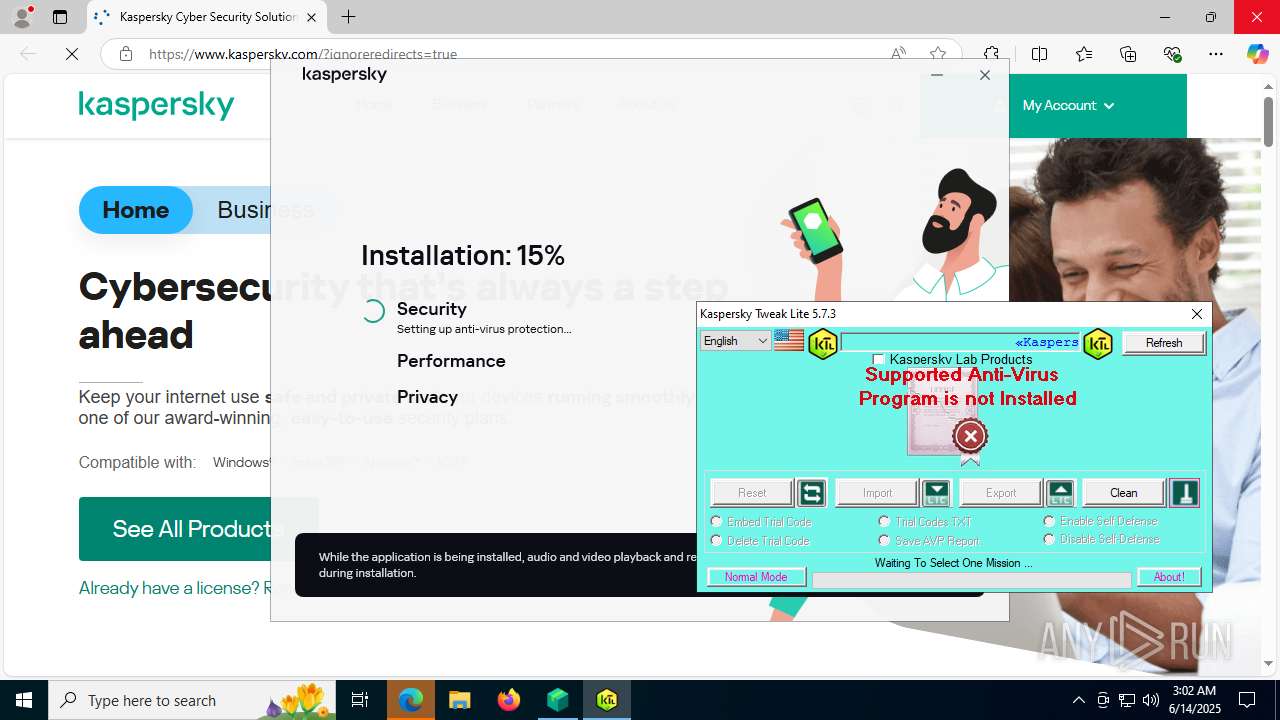Select Kaspersky Tweak Lite taskbar icon
Viewport: 1280px width, 720px height.
(x=607, y=700)
